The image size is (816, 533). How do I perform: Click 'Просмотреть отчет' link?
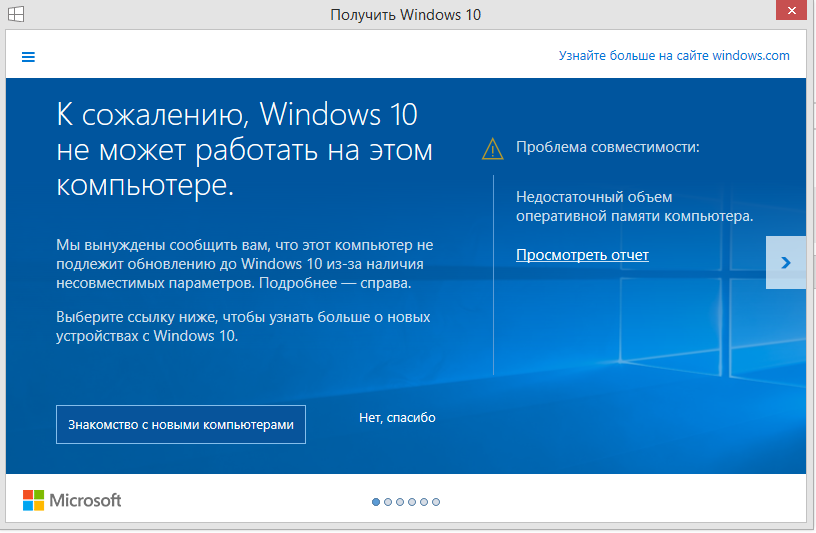(x=582, y=255)
